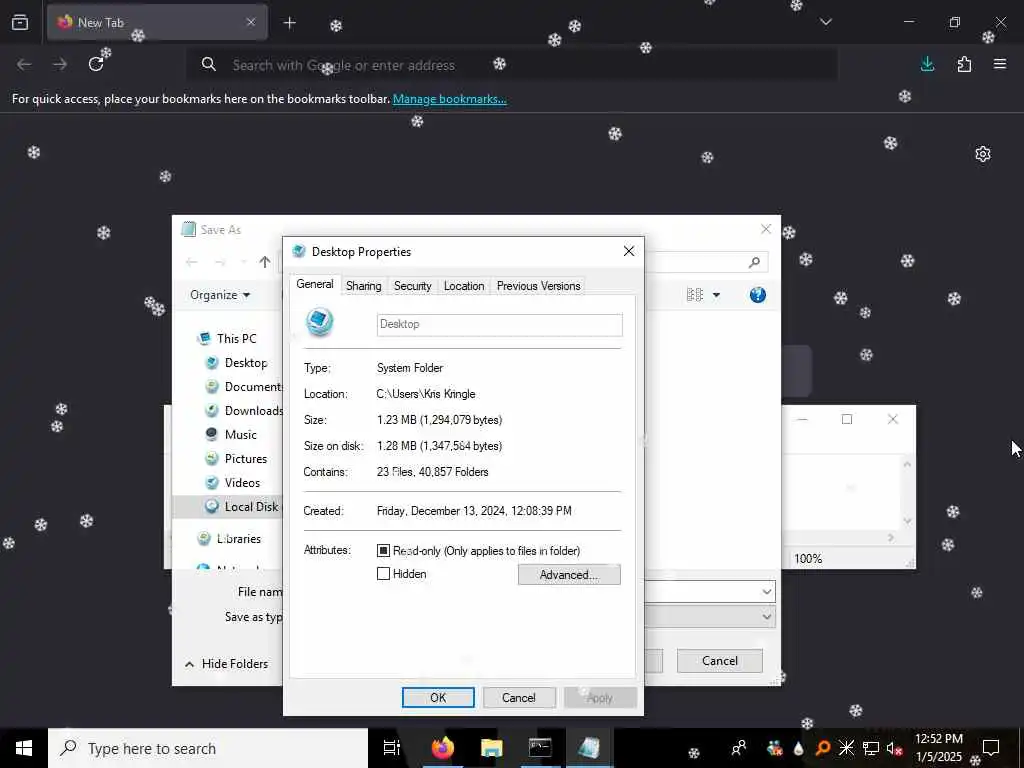Open the list all tabs chevron
1024x768 pixels.
826,22
